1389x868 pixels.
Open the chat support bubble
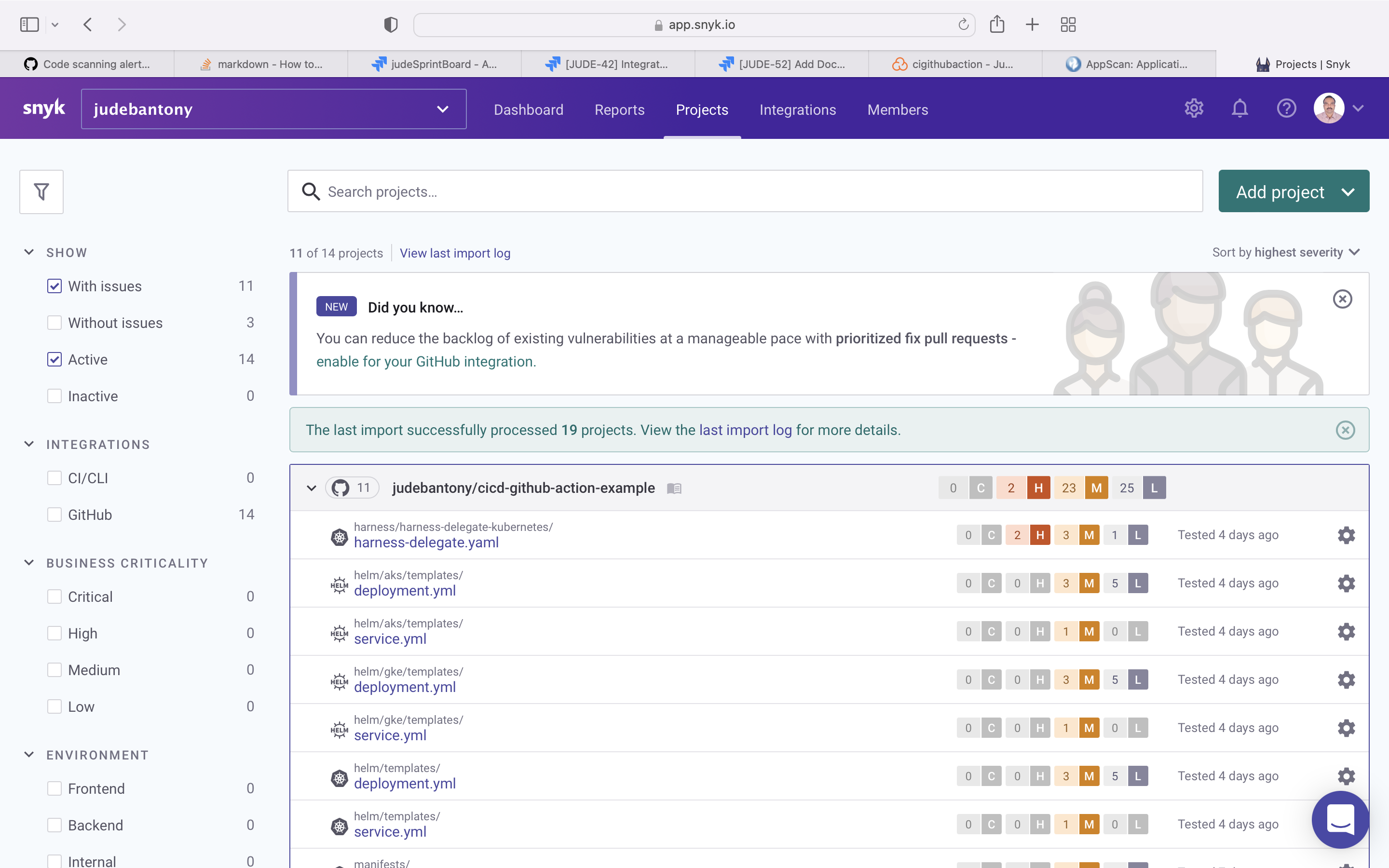pyautogui.click(x=1340, y=819)
